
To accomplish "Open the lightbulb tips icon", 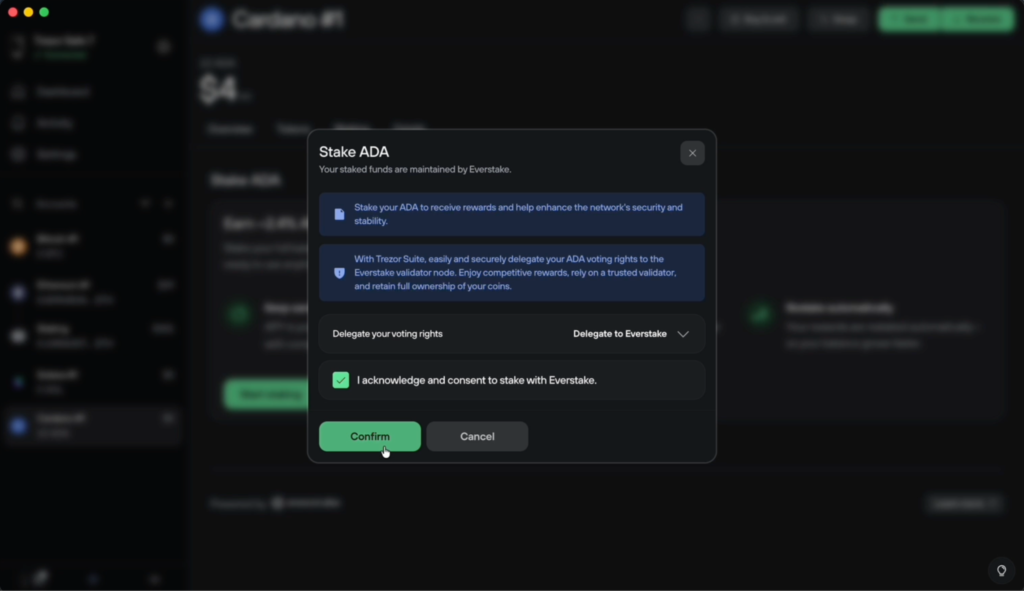I will click(x=999, y=571).
